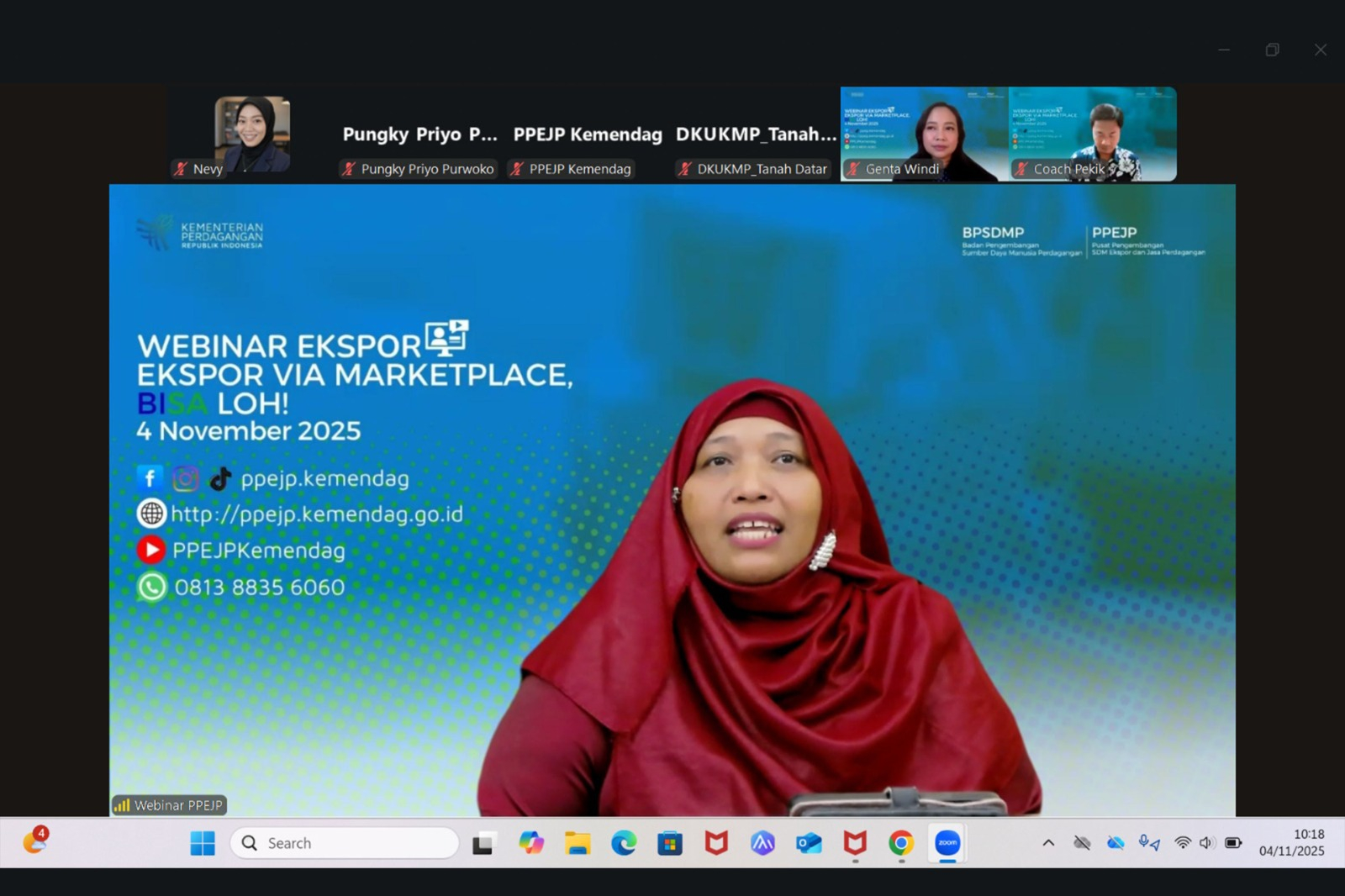Viewport: 1345px width, 896px height.
Task: Click the battery status icon
Action: [1233, 843]
